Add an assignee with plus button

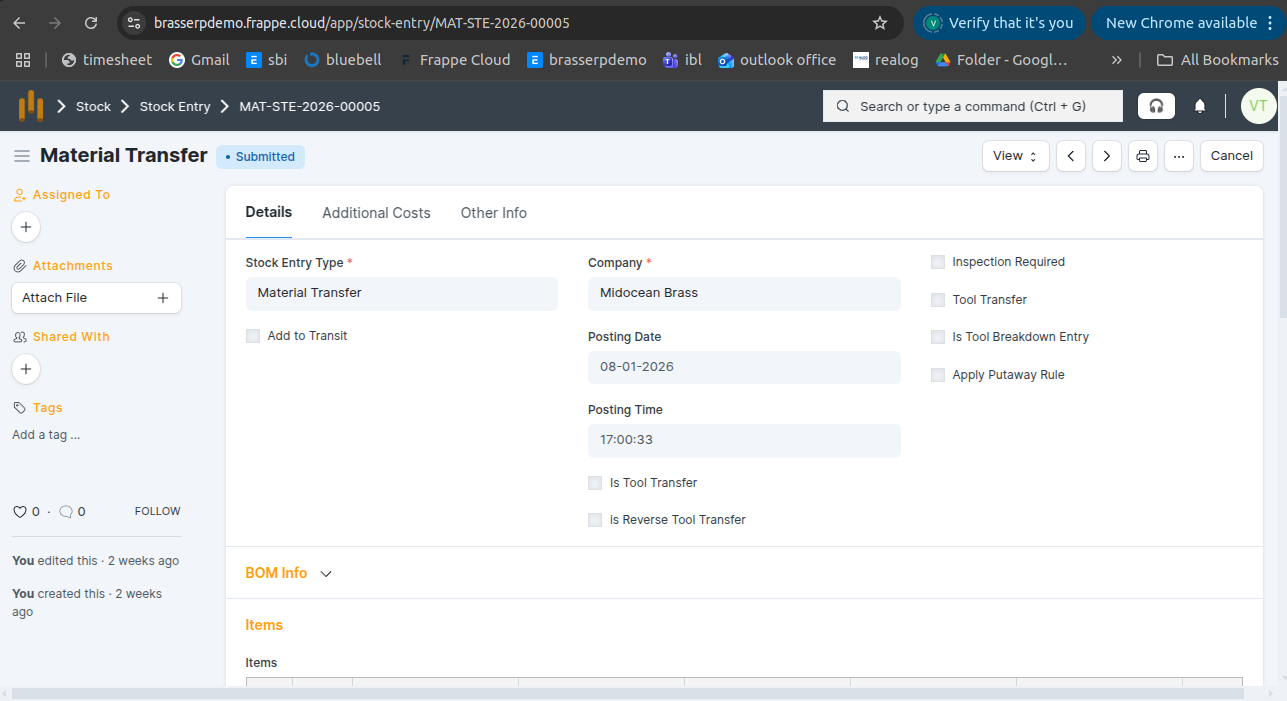click(26, 227)
